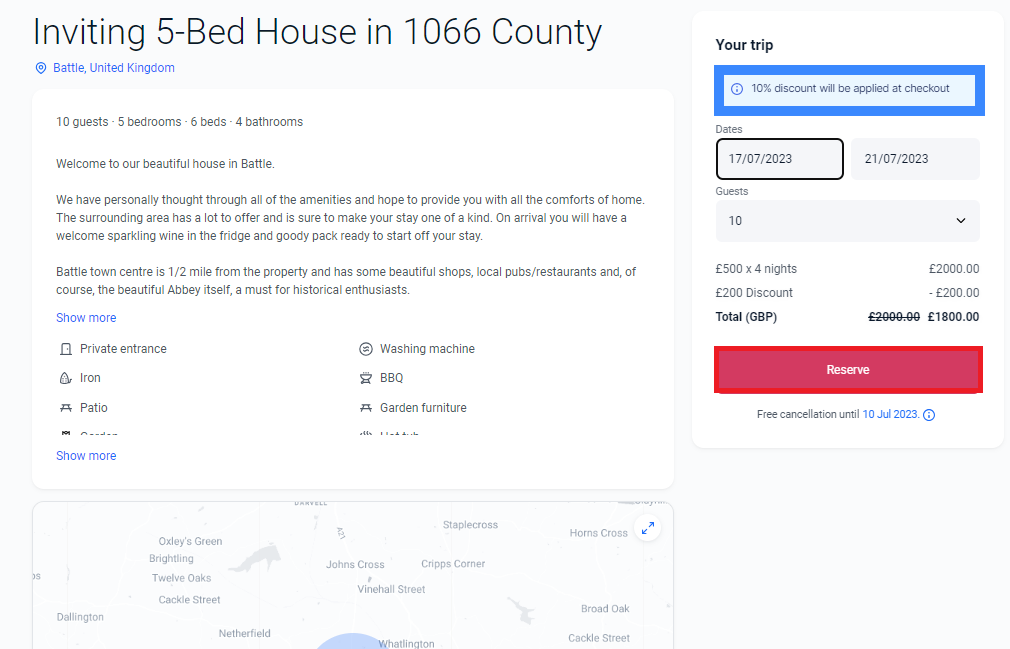Click the Hot tub amenity icon

pyautogui.click(x=365, y=433)
